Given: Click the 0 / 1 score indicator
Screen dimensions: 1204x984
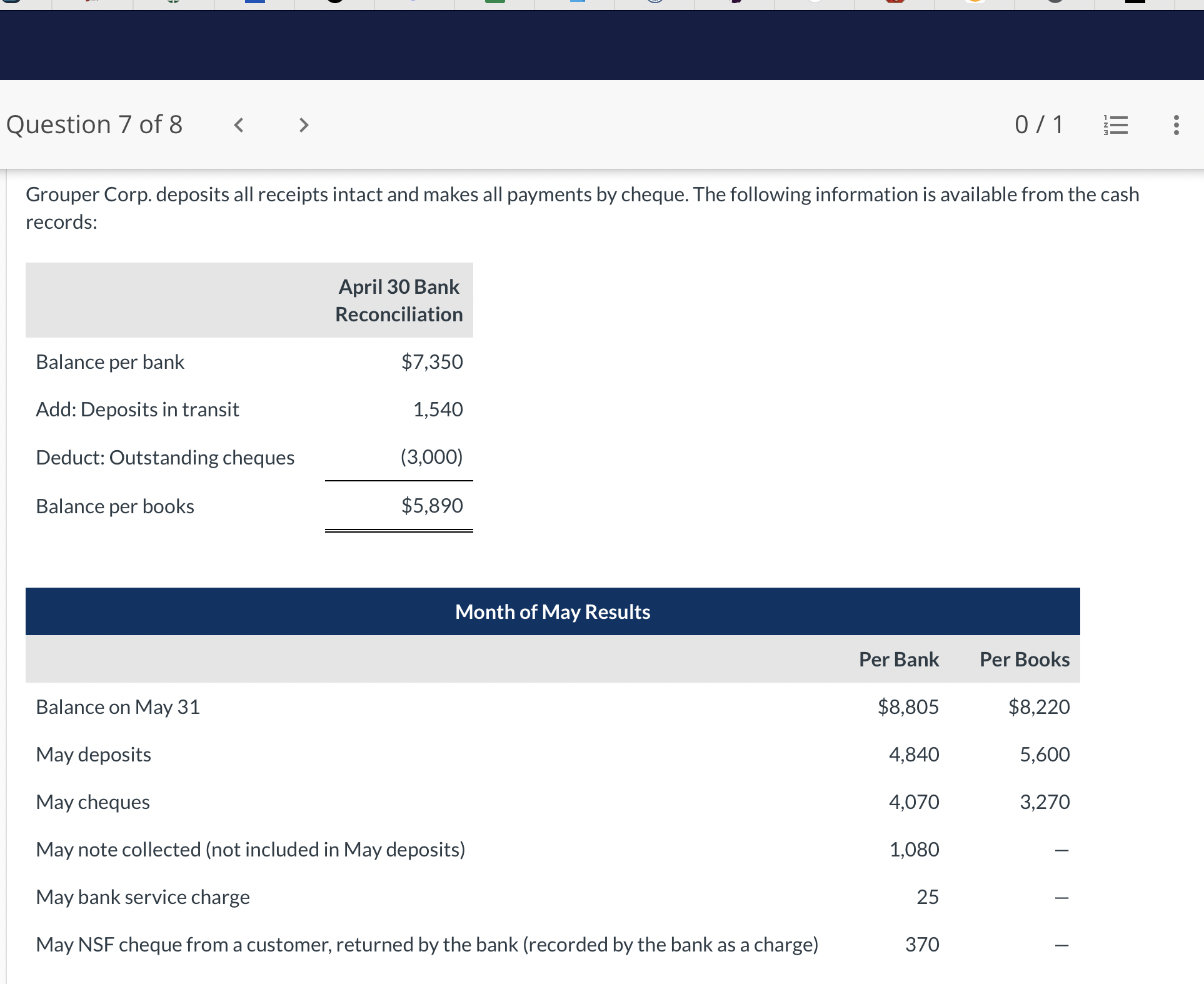Looking at the screenshot, I should click(1038, 124).
